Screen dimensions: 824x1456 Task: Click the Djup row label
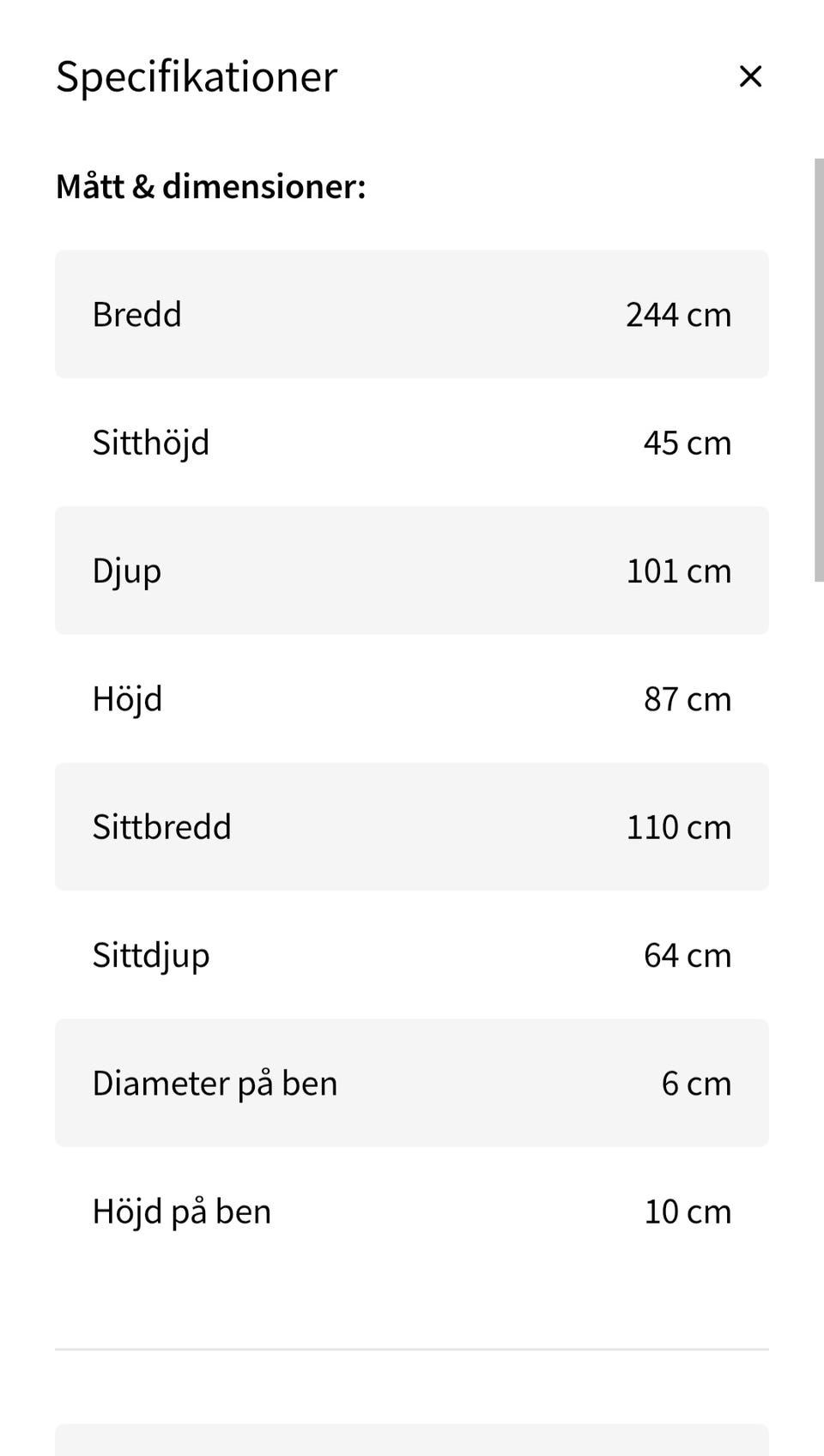(x=127, y=571)
